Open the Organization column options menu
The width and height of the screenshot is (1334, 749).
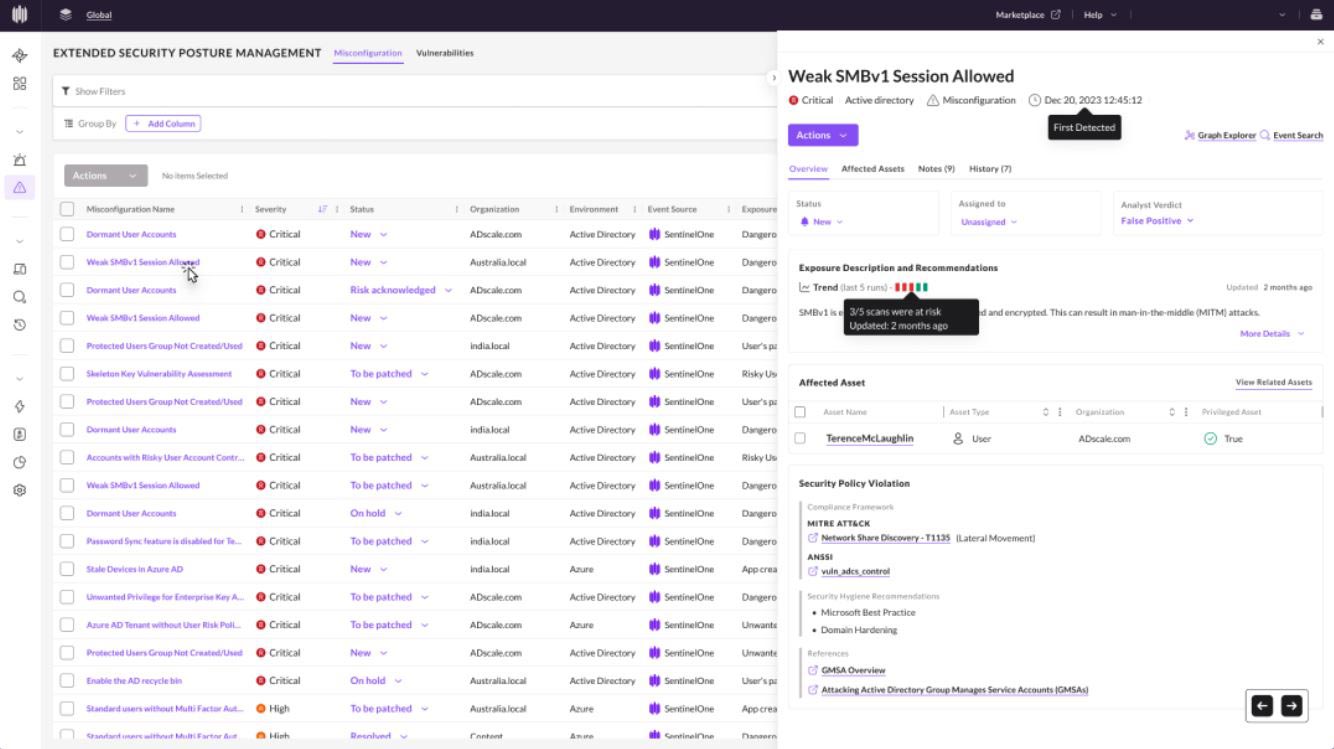pos(556,209)
